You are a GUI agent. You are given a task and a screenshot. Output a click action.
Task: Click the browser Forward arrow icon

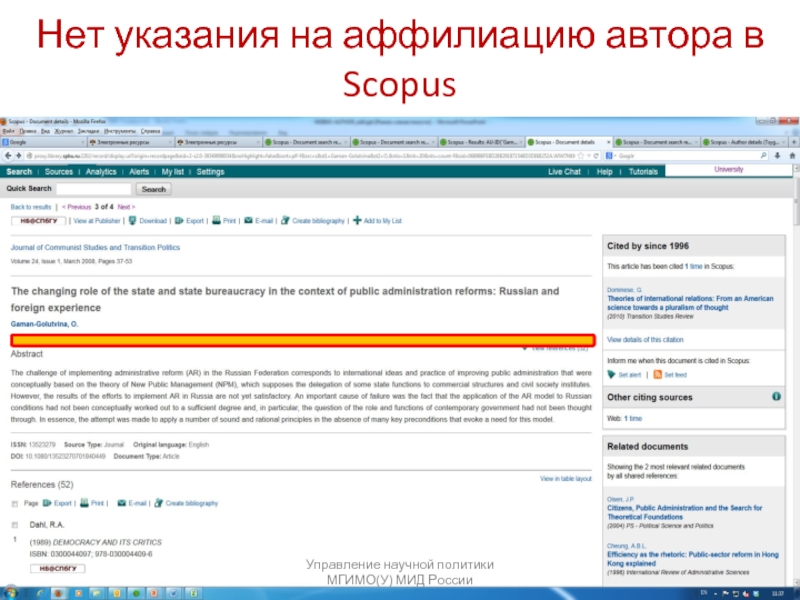coord(18,156)
